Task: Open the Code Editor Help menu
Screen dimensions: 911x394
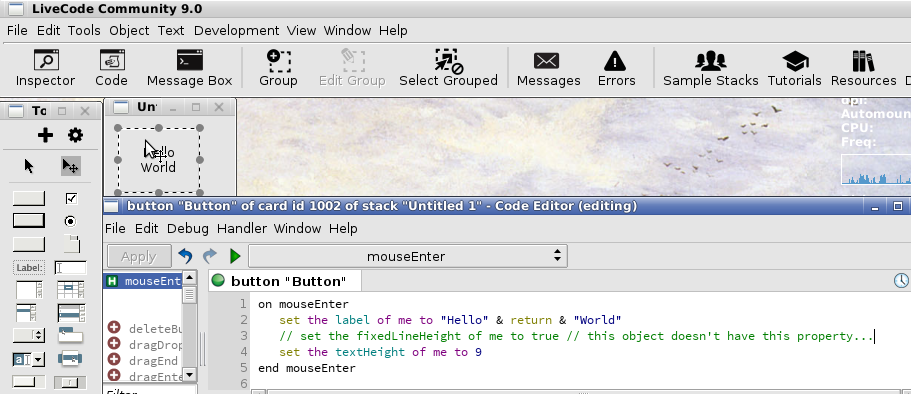Action: (x=343, y=228)
